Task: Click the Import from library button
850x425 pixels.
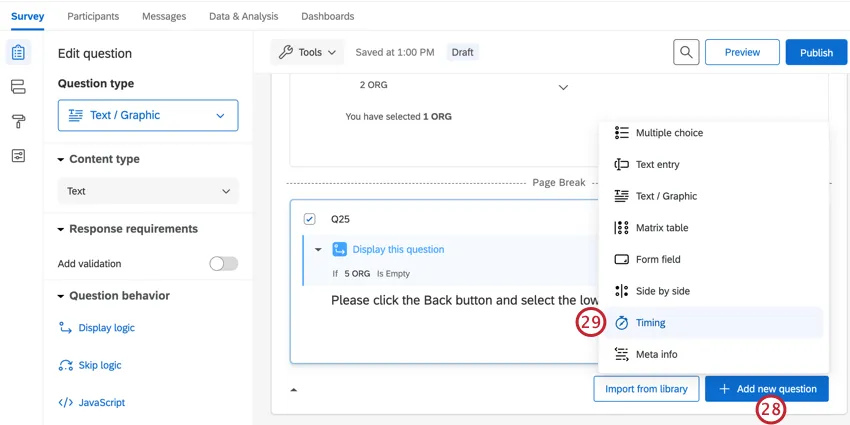Action: click(x=646, y=389)
